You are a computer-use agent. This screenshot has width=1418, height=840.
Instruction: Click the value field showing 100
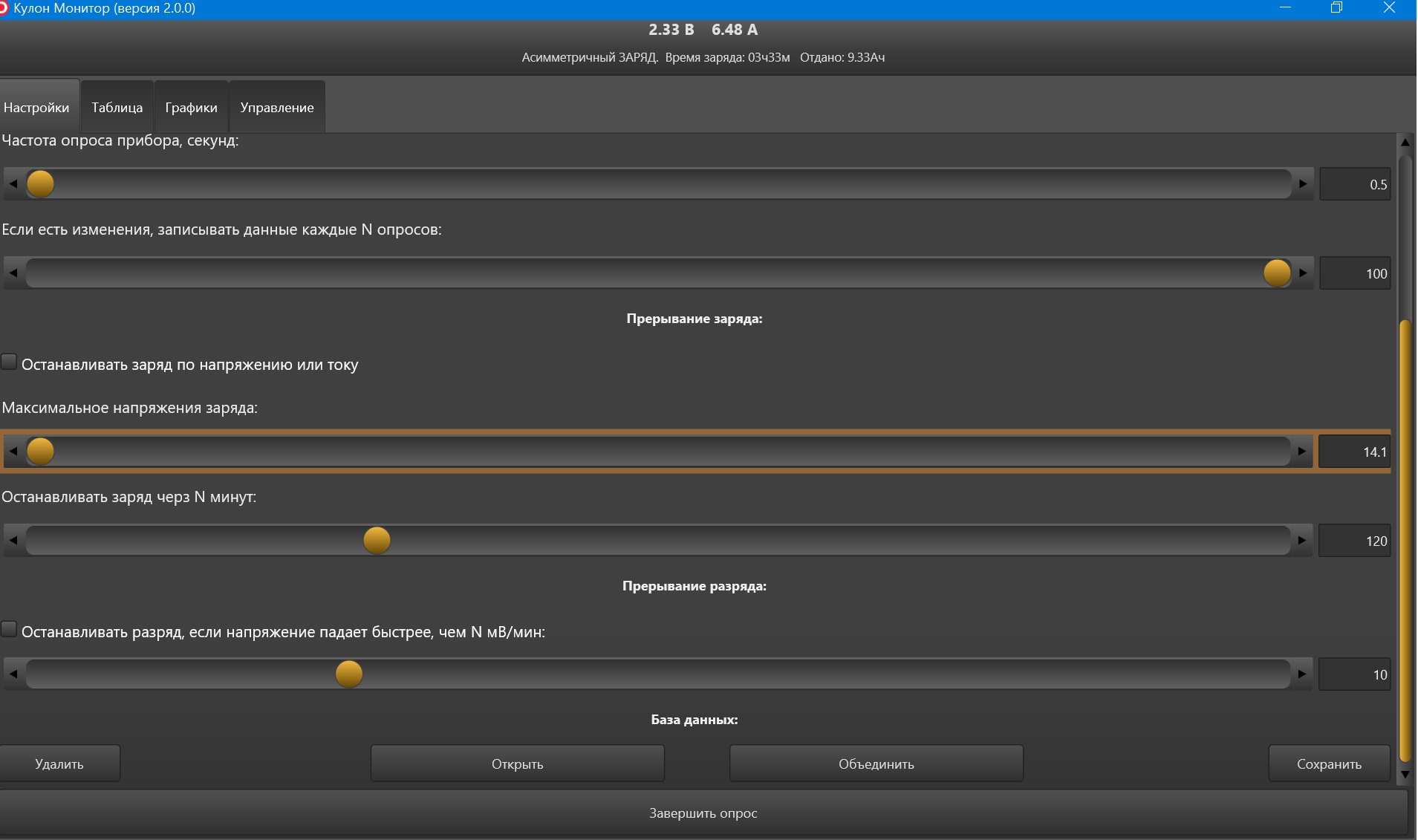click(x=1355, y=273)
